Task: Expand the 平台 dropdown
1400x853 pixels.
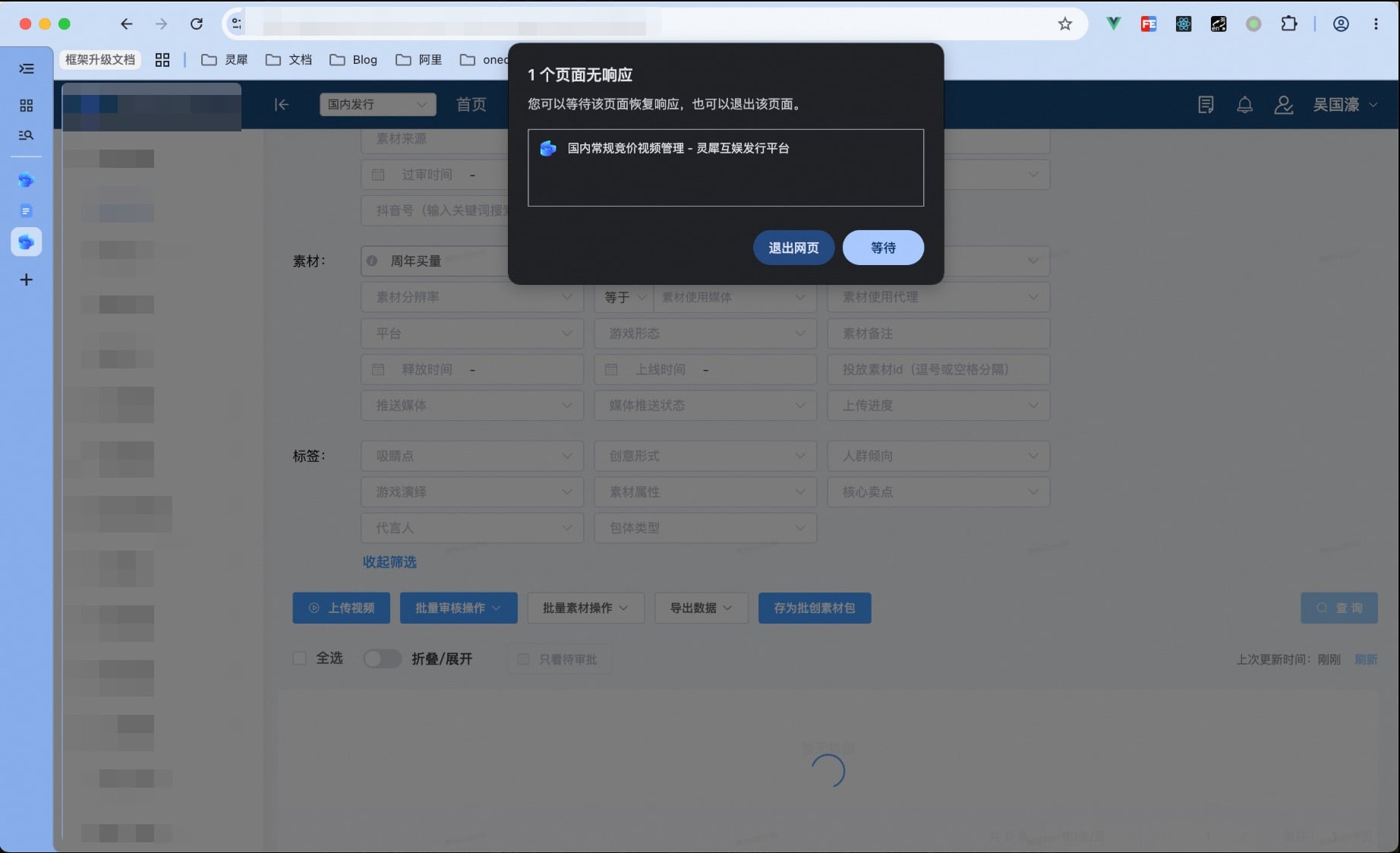Action: (x=472, y=333)
